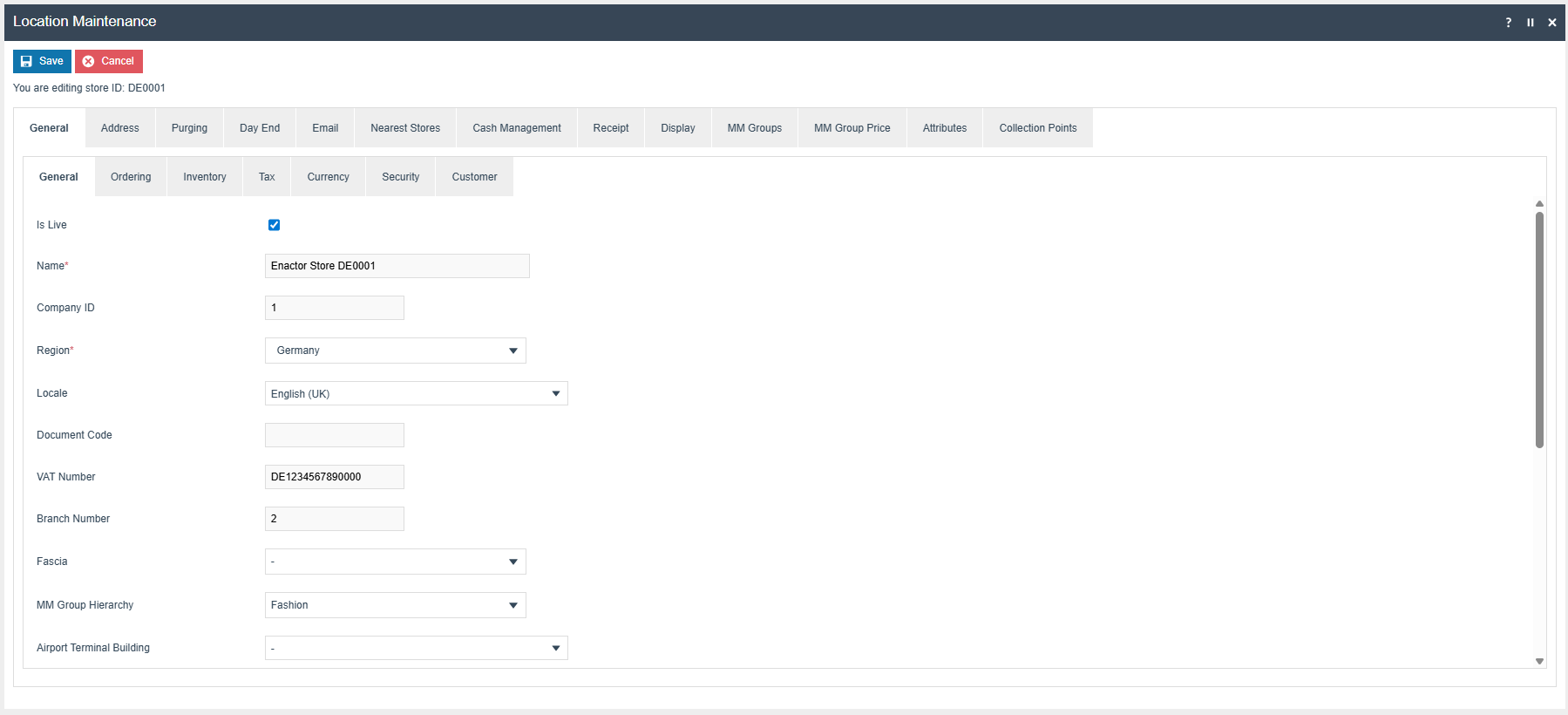Cancel editing the store
Viewport: 1568px width, 715px height.
click(109, 61)
